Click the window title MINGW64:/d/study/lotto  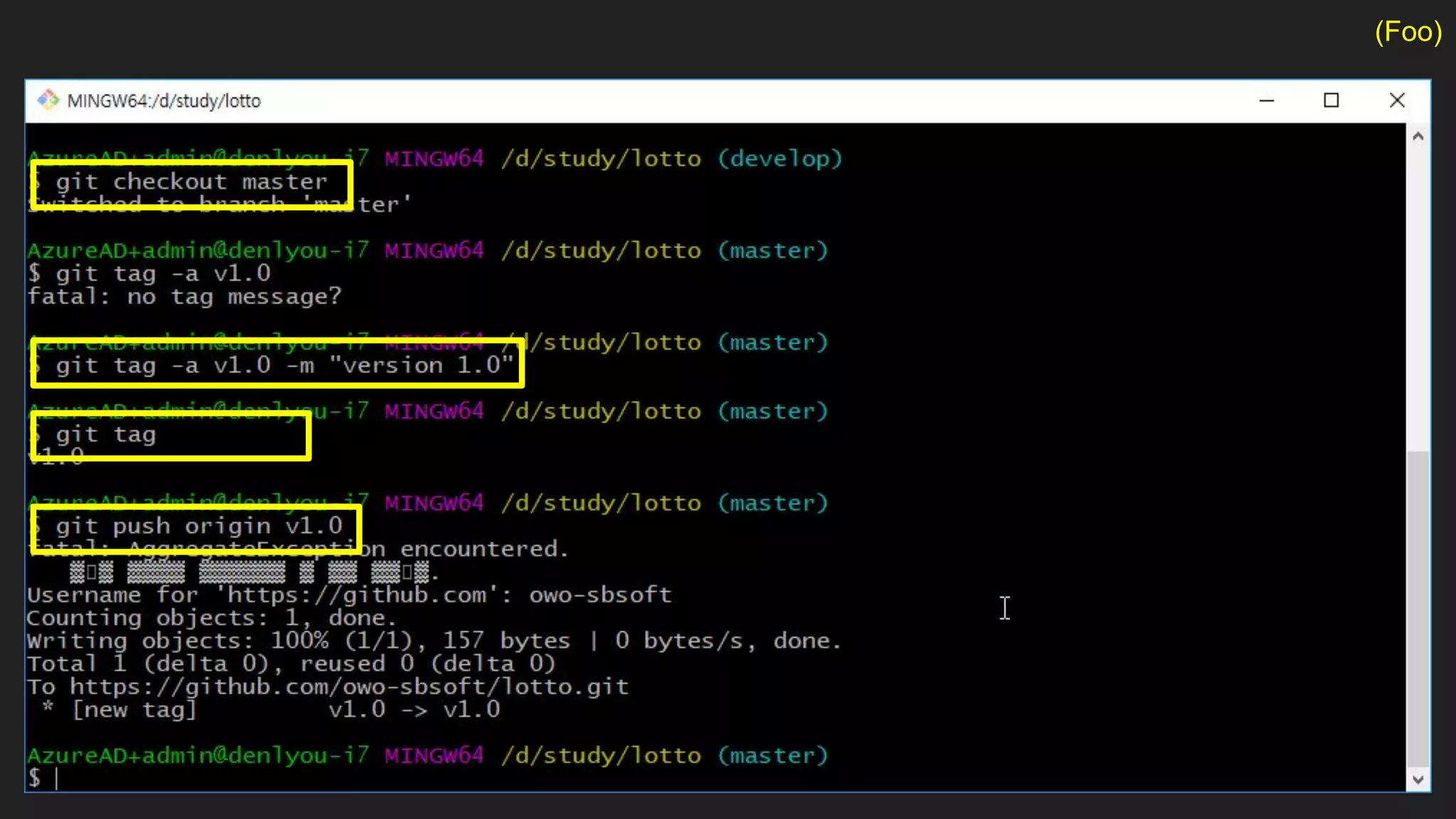(164, 101)
